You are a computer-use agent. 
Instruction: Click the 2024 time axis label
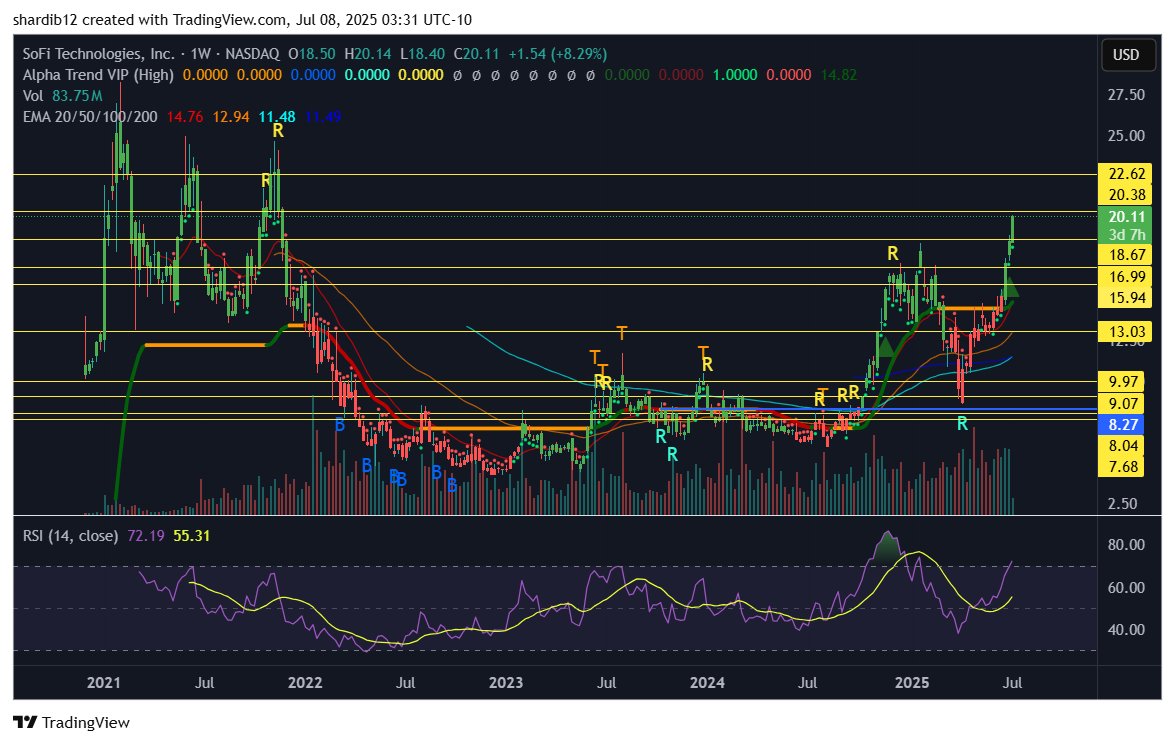pos(707,683)
